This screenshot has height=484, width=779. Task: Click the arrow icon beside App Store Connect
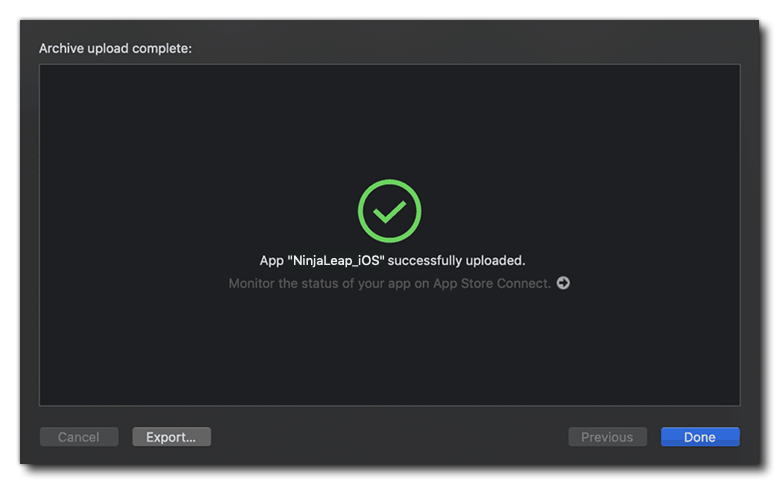pyautogui.click(x=563, y=283)
